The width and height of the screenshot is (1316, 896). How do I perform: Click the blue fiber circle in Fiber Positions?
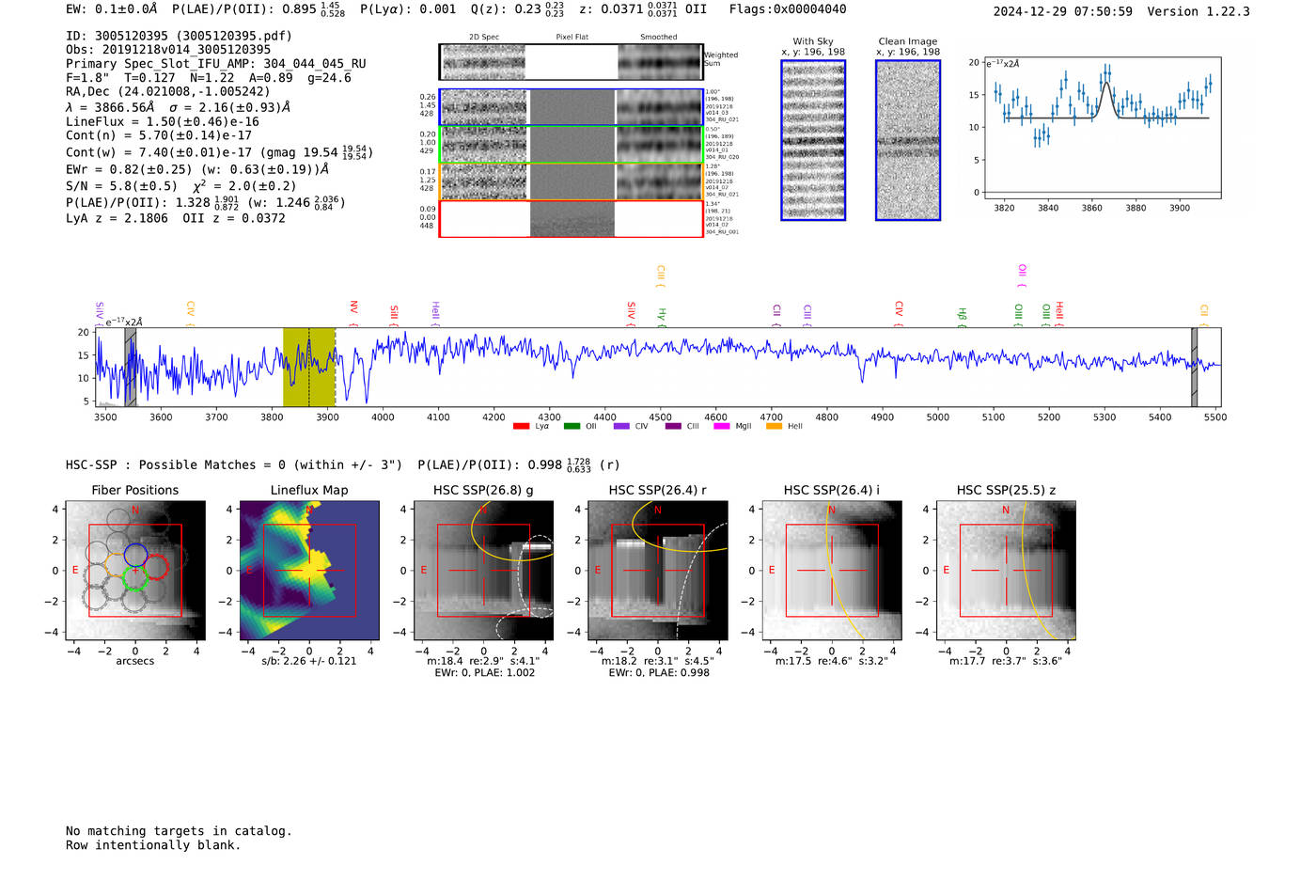coord(135,555)
